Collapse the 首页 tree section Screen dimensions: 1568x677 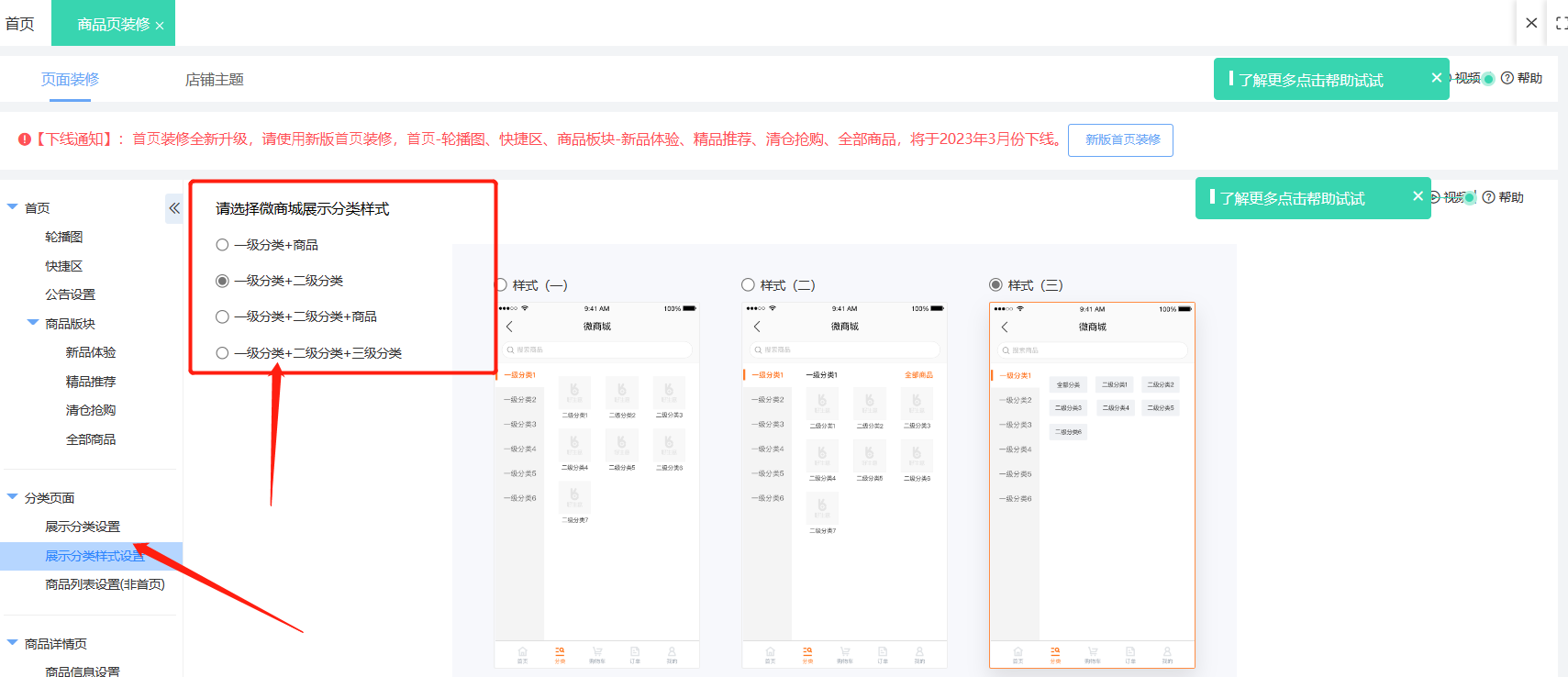pos(13,207)
